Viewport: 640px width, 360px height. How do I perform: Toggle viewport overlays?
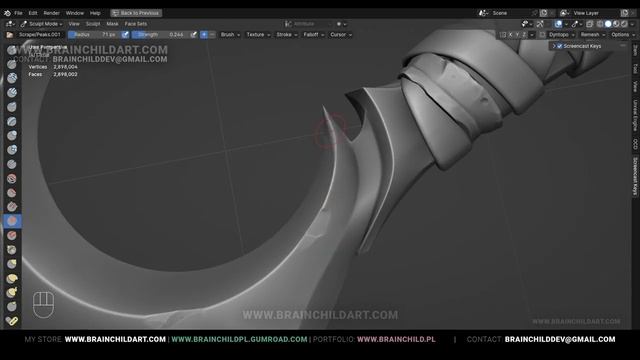point(558,24)
